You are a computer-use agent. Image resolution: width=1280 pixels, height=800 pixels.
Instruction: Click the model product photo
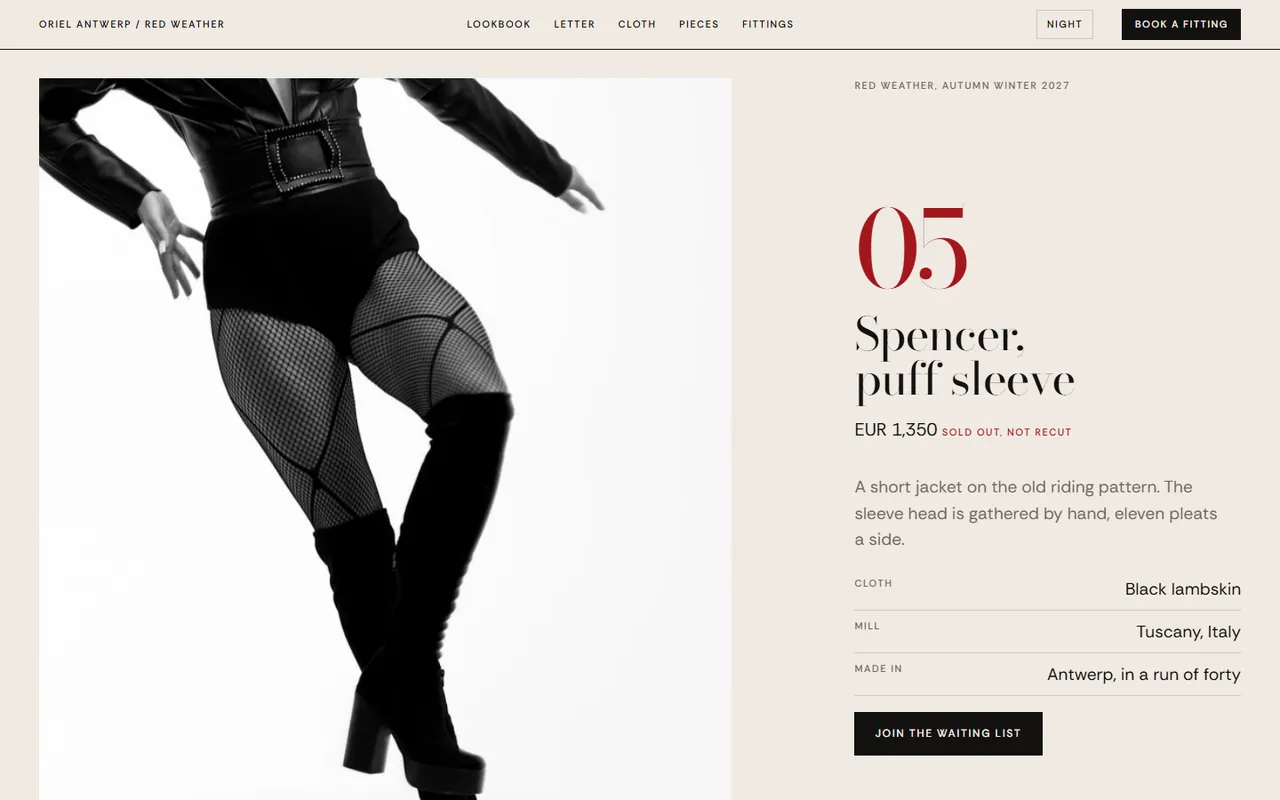tap(385, 439)
